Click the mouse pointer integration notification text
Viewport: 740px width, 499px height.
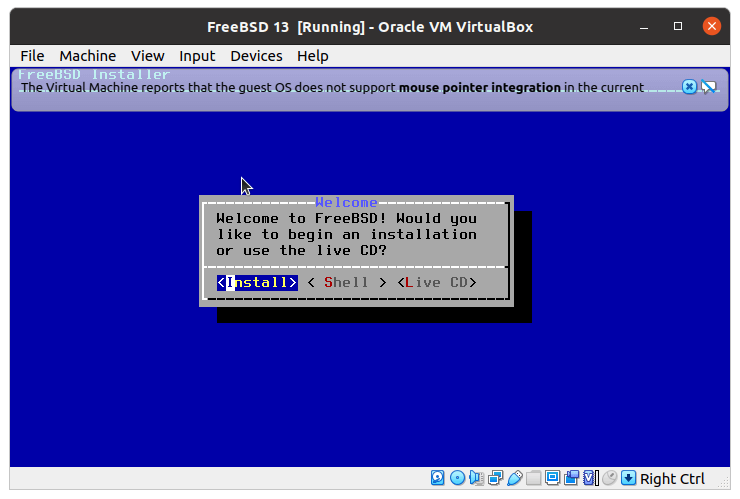pos(332,88)
